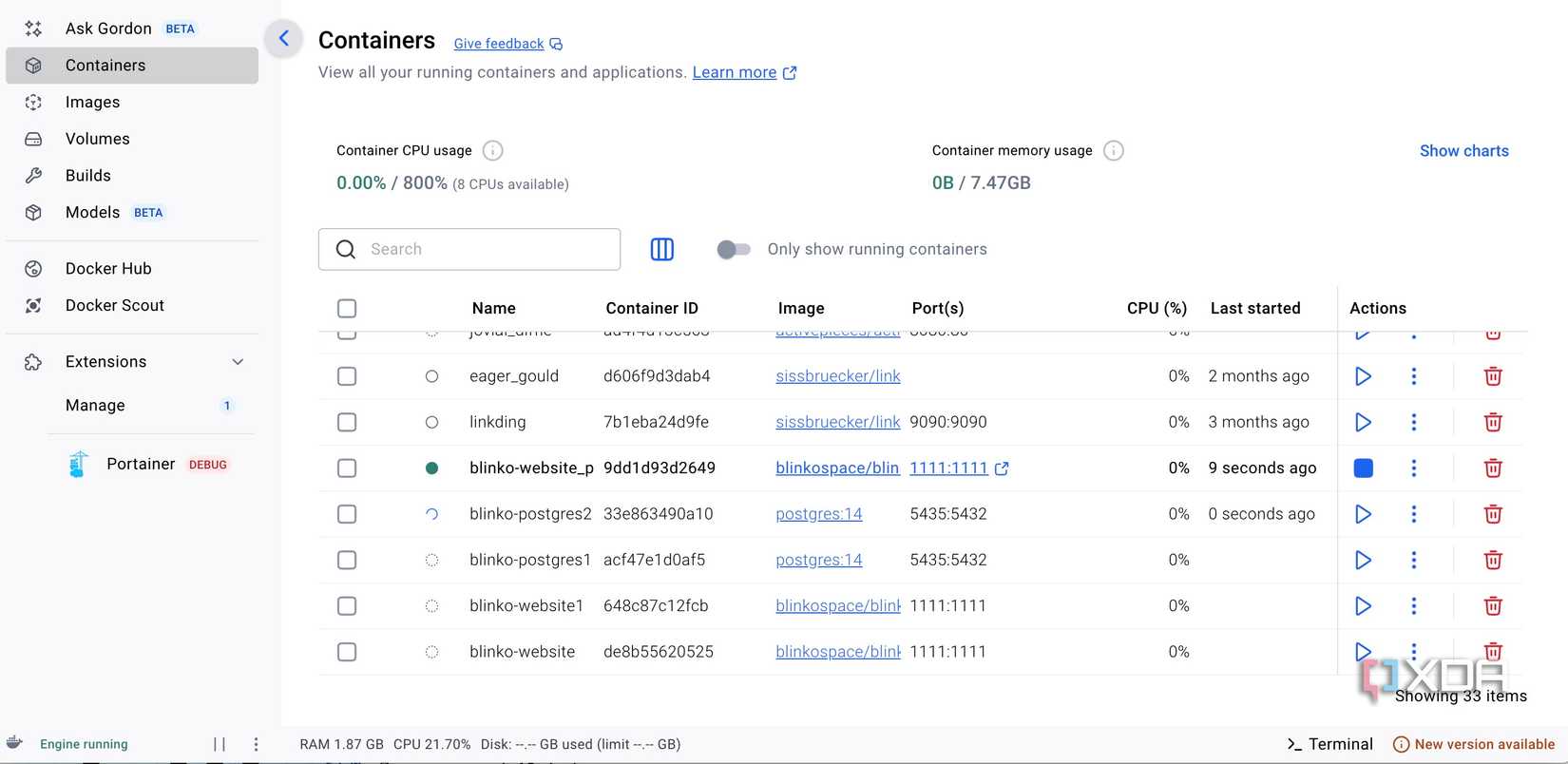This screenshot has height=764, width=1568.
Task: Open the column visibility picker icon
Action: click(x=662, y=249)
